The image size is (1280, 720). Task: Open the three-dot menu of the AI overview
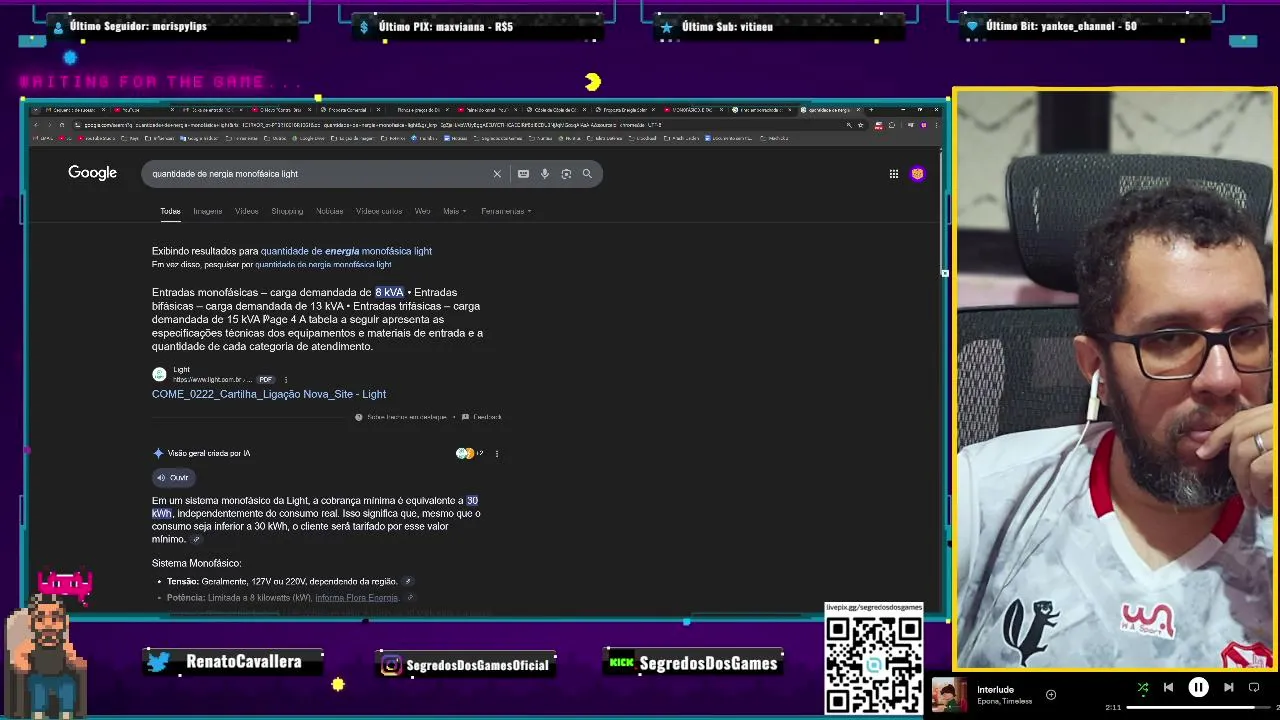[497, 454]
